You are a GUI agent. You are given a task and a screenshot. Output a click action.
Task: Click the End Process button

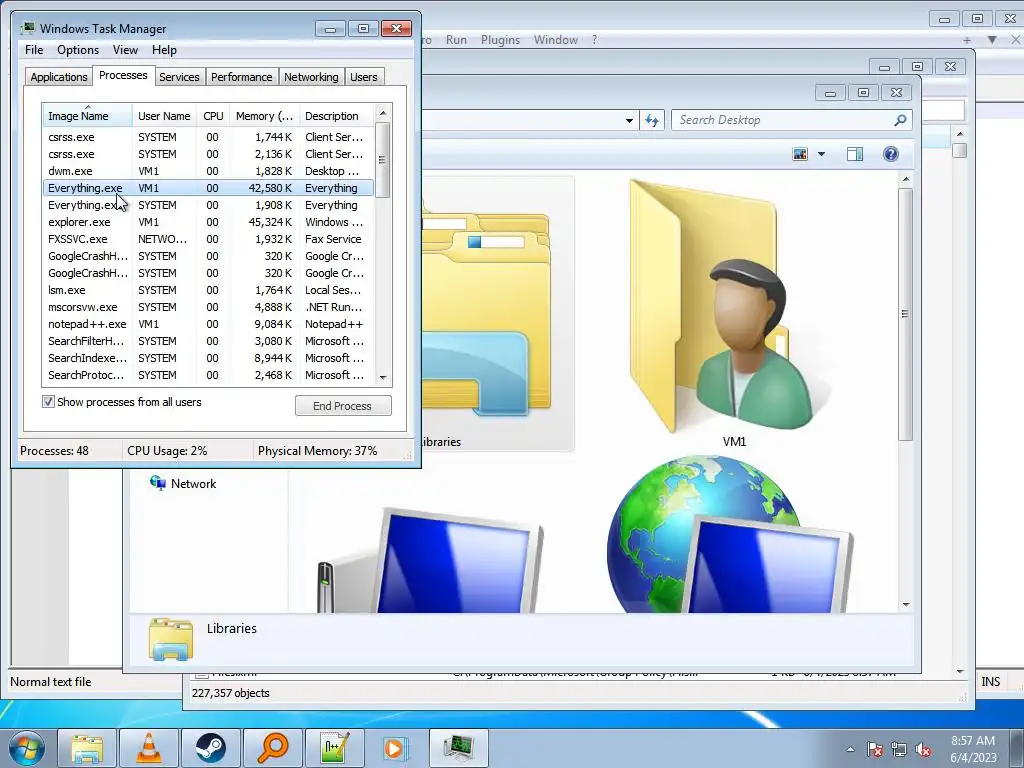point(343,406)
